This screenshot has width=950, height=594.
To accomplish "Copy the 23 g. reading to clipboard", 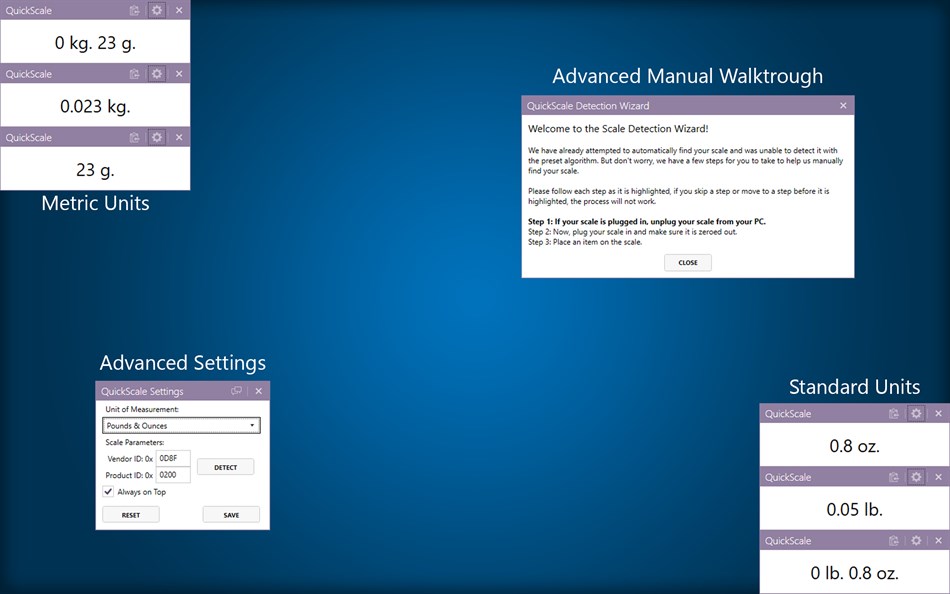I will [135, 137].
